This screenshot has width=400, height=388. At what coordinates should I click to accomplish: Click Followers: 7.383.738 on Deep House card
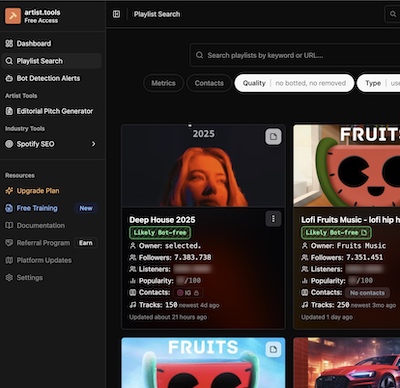point(170,257)
